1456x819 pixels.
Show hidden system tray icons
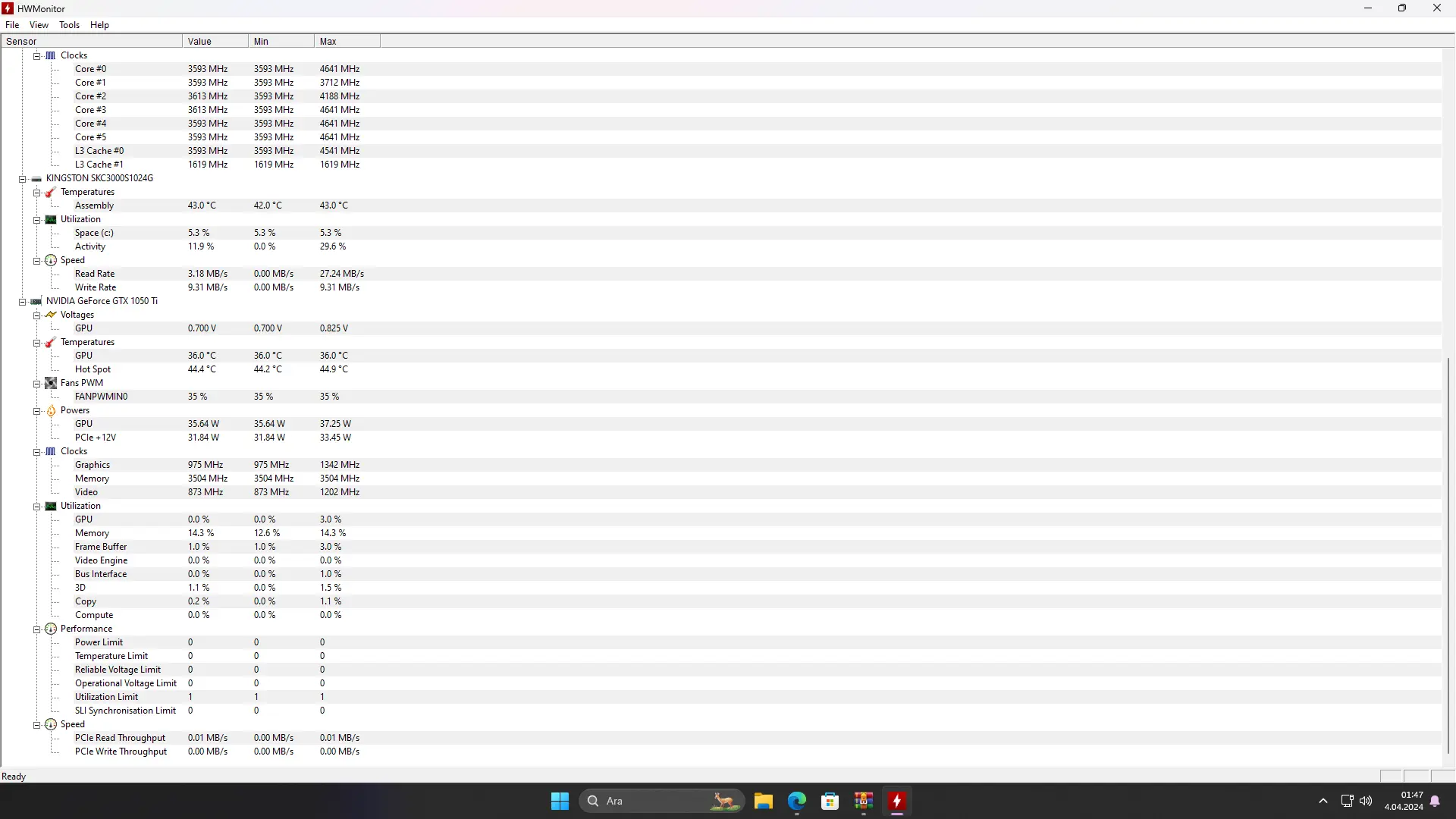coord(1323,801)
